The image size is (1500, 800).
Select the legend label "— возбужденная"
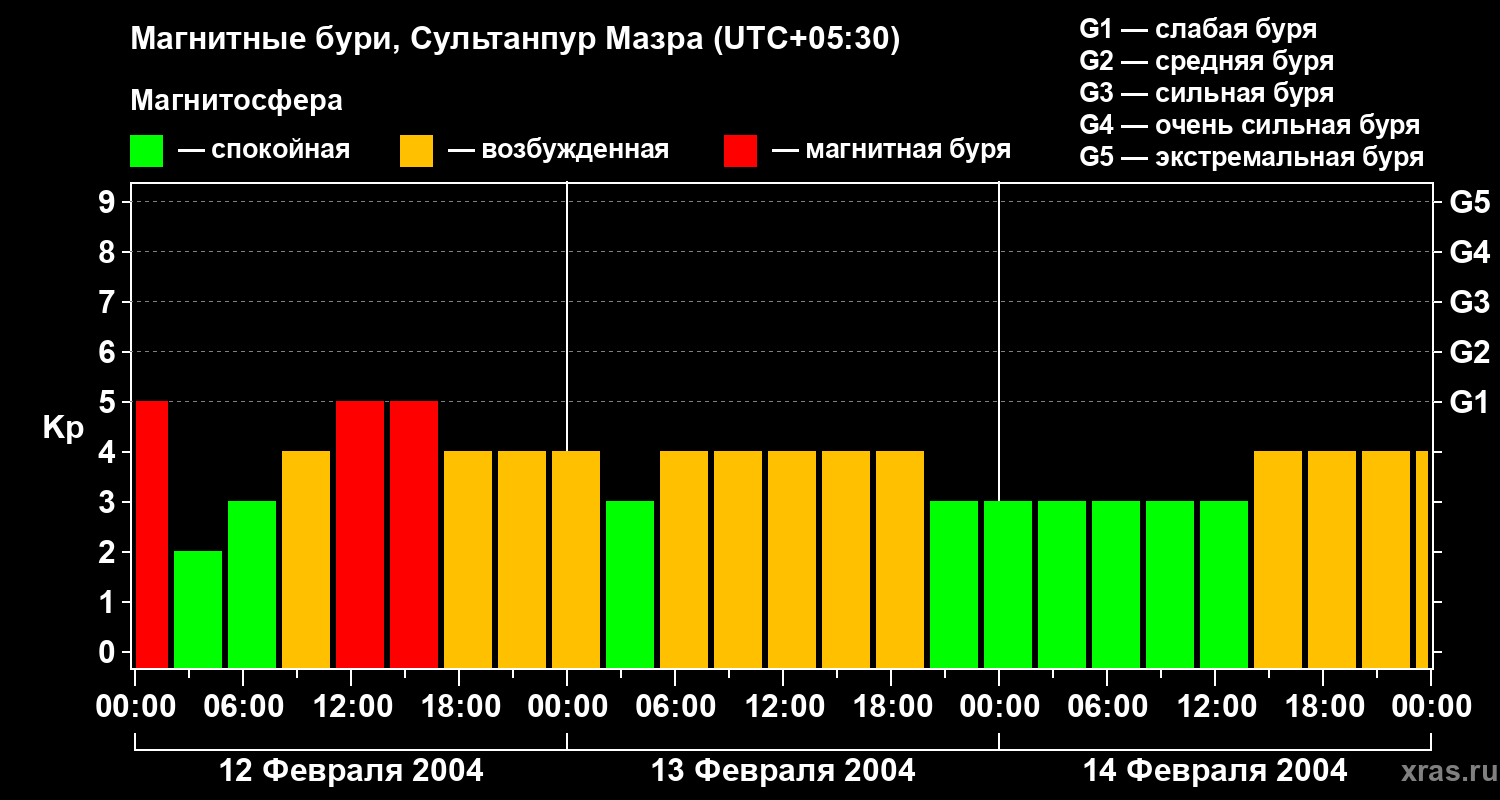[559, 150]
